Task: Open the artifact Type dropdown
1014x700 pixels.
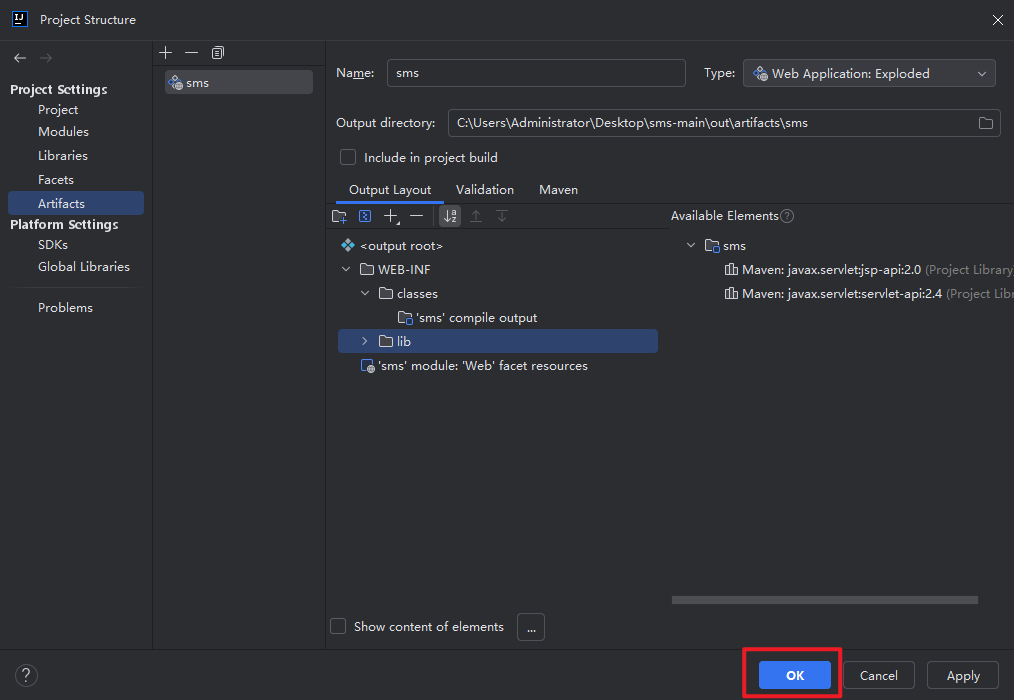Action: pyautogui.click(x=871, y=73)
